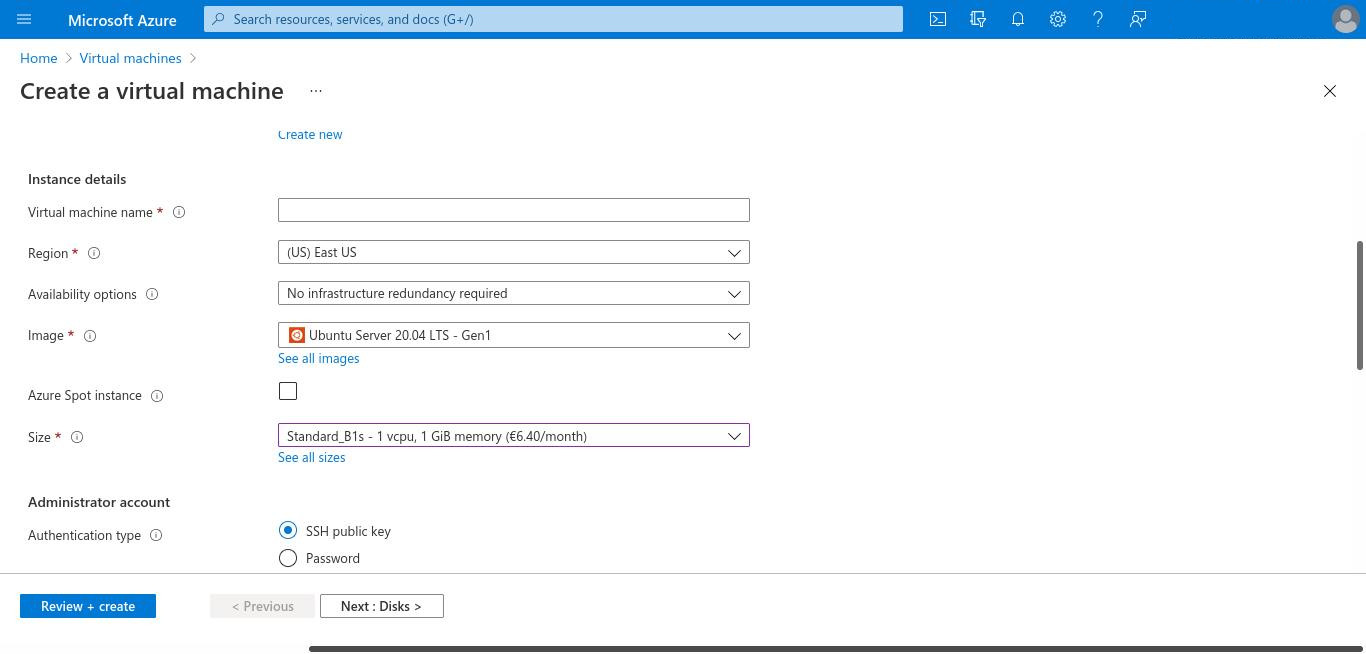
Task: Go to Home in breadcrumb
Action: [x=38, y=58]
